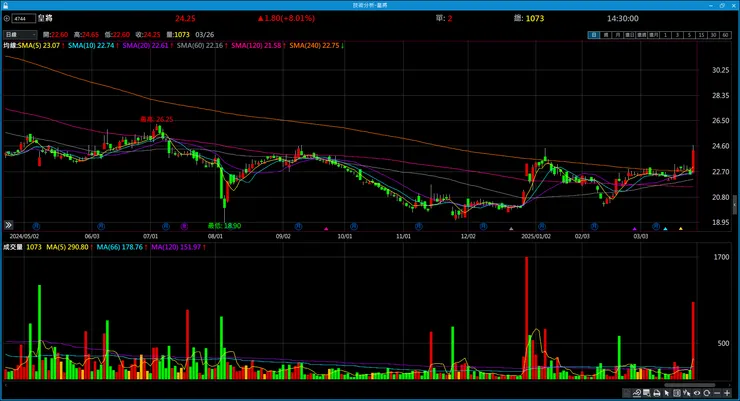740x401 pixels.
Task: Choose the 60-minute interval button
Action: click(x=725, y=35)
